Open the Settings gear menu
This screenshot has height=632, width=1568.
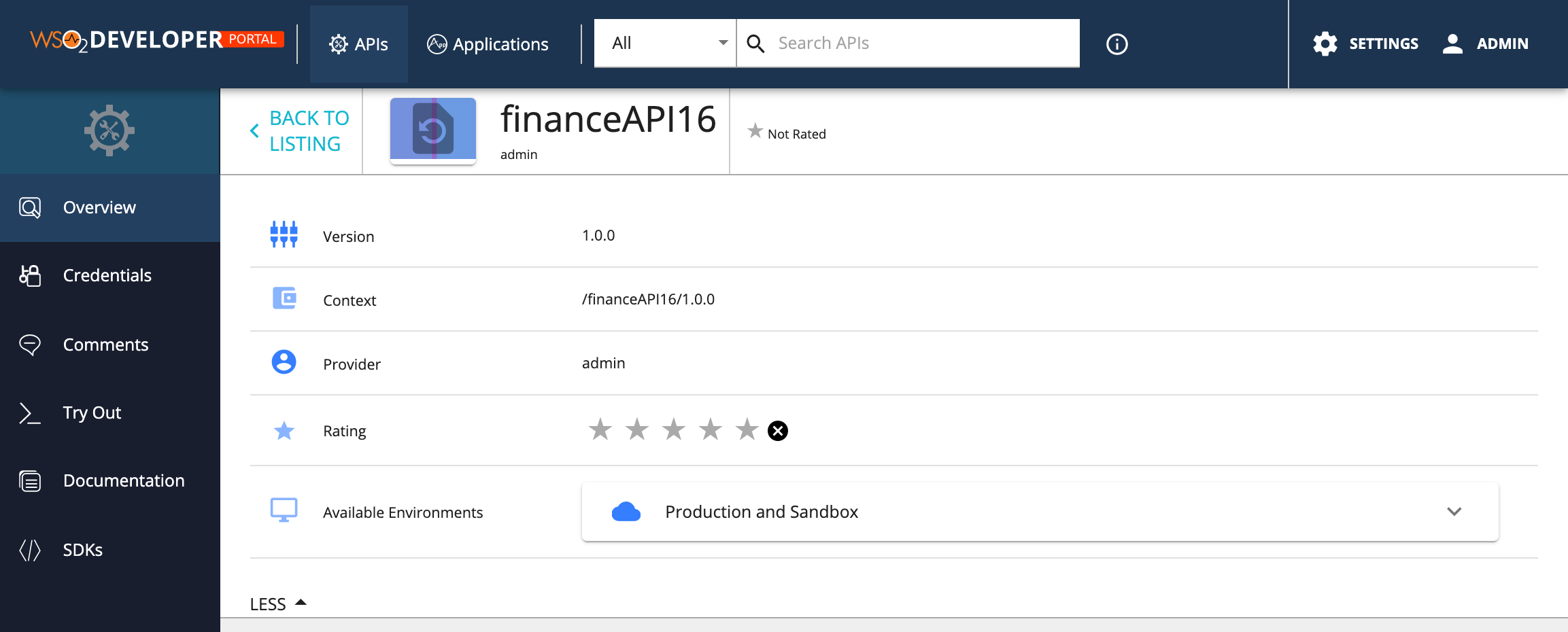1365,43
